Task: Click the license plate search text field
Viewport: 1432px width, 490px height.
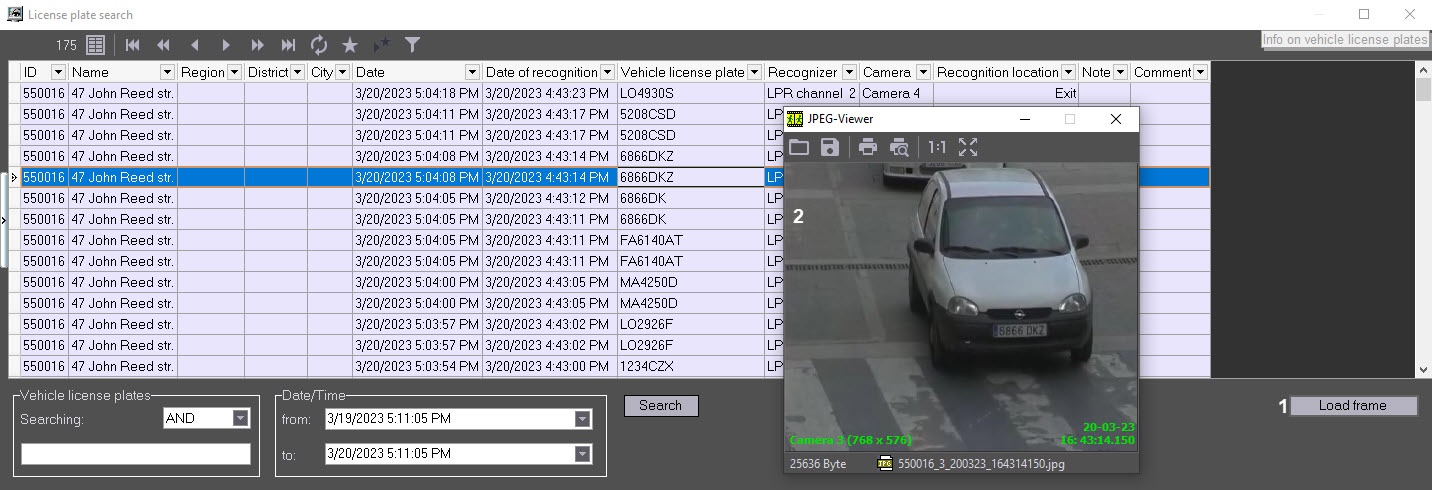Action: click(136, 454)
